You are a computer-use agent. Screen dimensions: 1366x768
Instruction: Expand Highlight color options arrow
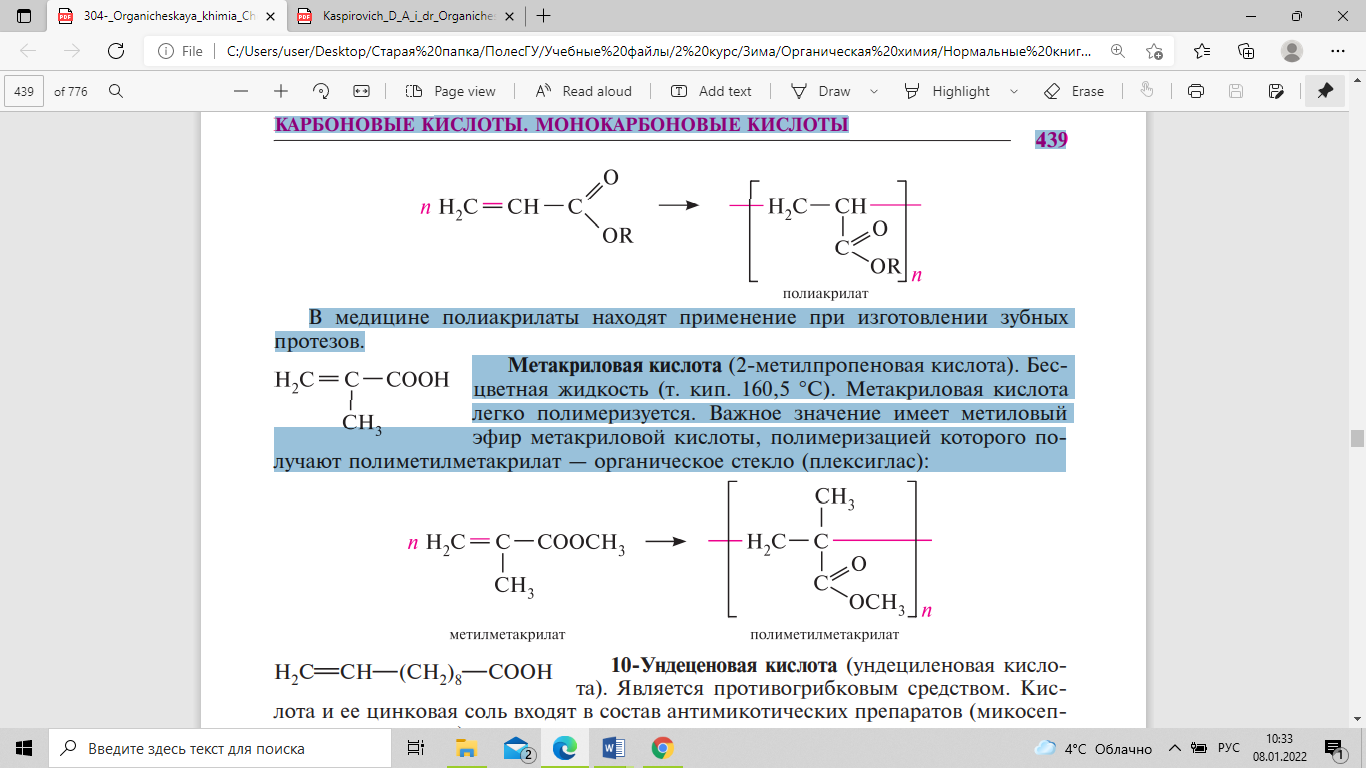[1014, 91]
